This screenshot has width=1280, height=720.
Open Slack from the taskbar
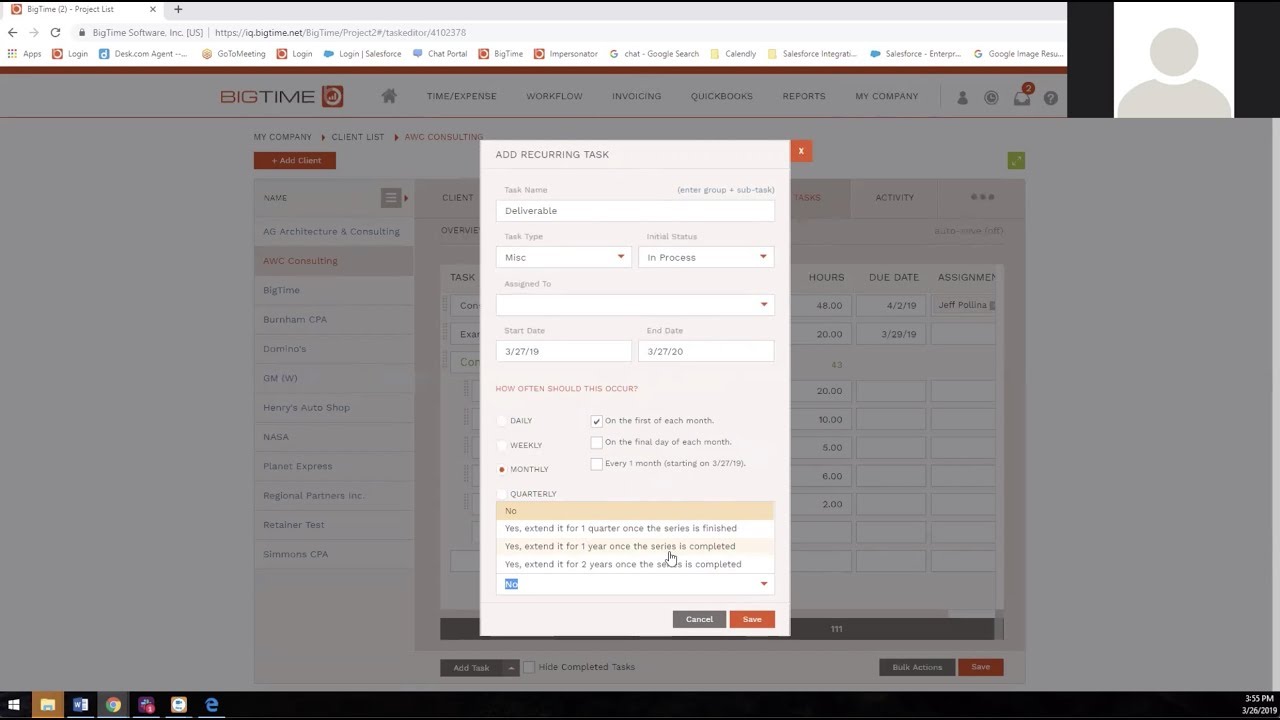point(146,705)
